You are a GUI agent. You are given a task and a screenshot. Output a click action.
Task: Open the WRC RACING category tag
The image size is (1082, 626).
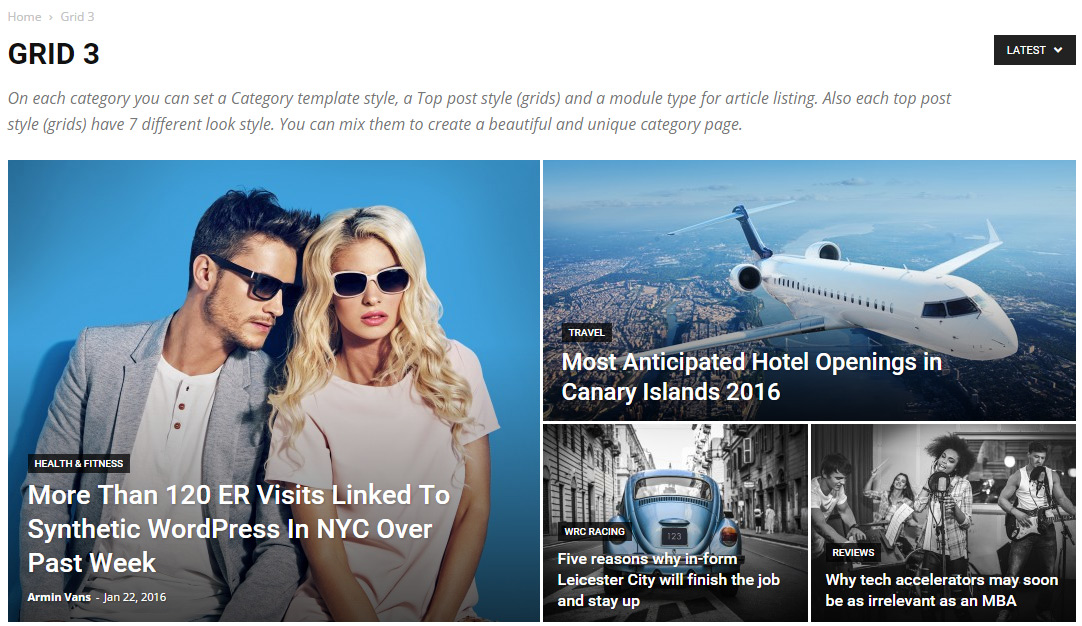click(x=594, y=531)
